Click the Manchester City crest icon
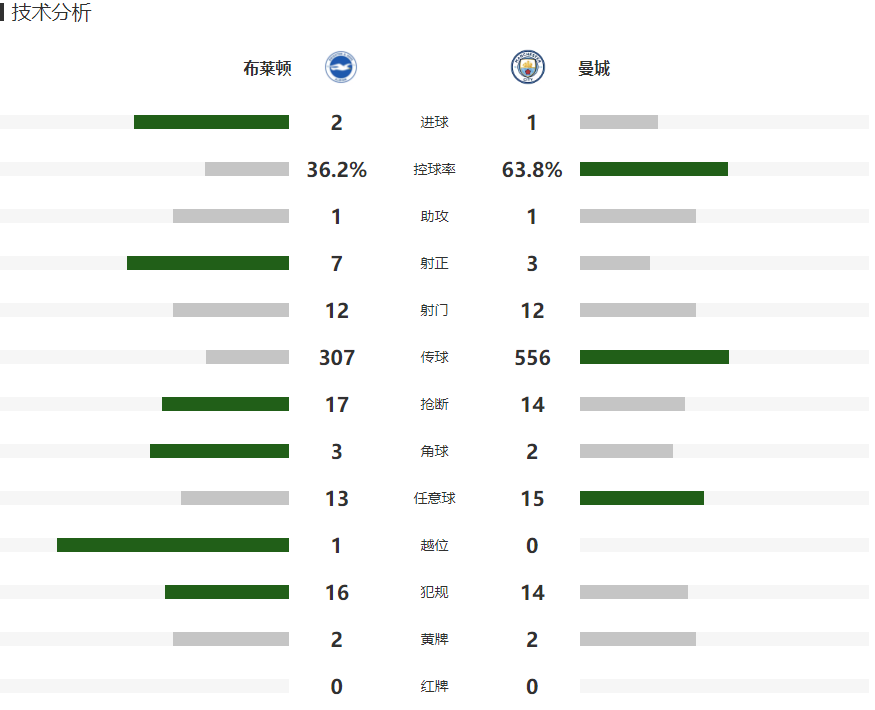The width and height of the screenshot is (875, 710). pos(528,67)
